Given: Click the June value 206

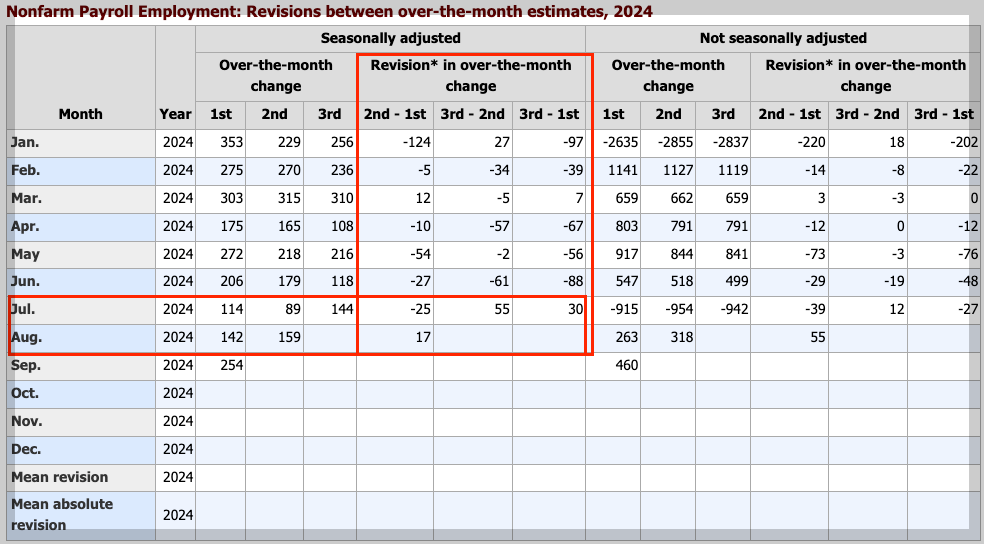Looking at the screenshot, I should (232, 281).
